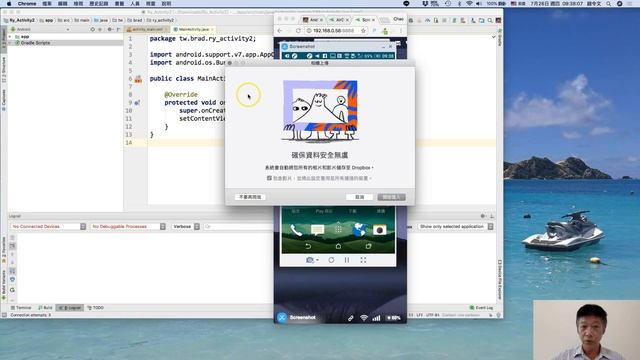Tap the globe browser icon on mirrored phone
The width and height of the screenshot is (640, 360).
pos(359,230)
